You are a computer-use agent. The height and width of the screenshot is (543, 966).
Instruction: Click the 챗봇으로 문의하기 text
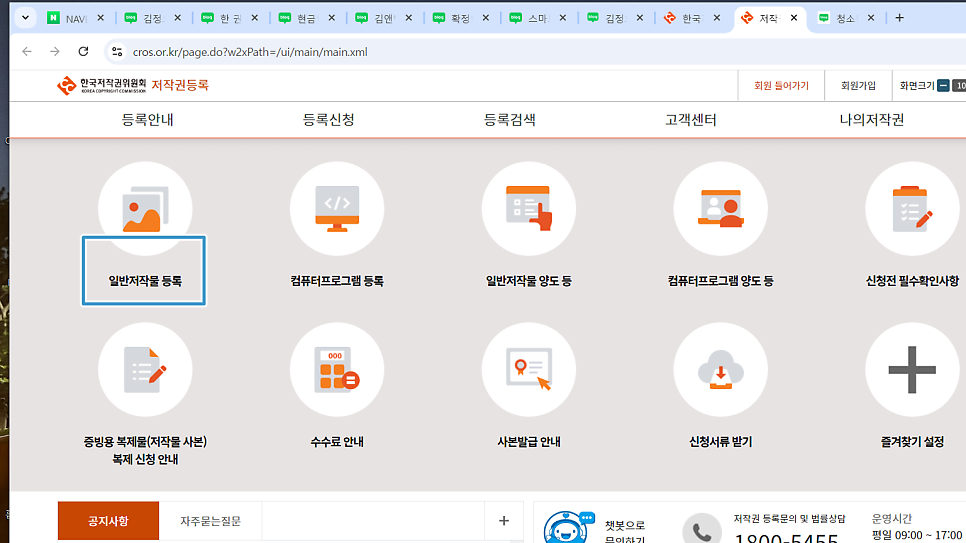click(x=625, y=532)
